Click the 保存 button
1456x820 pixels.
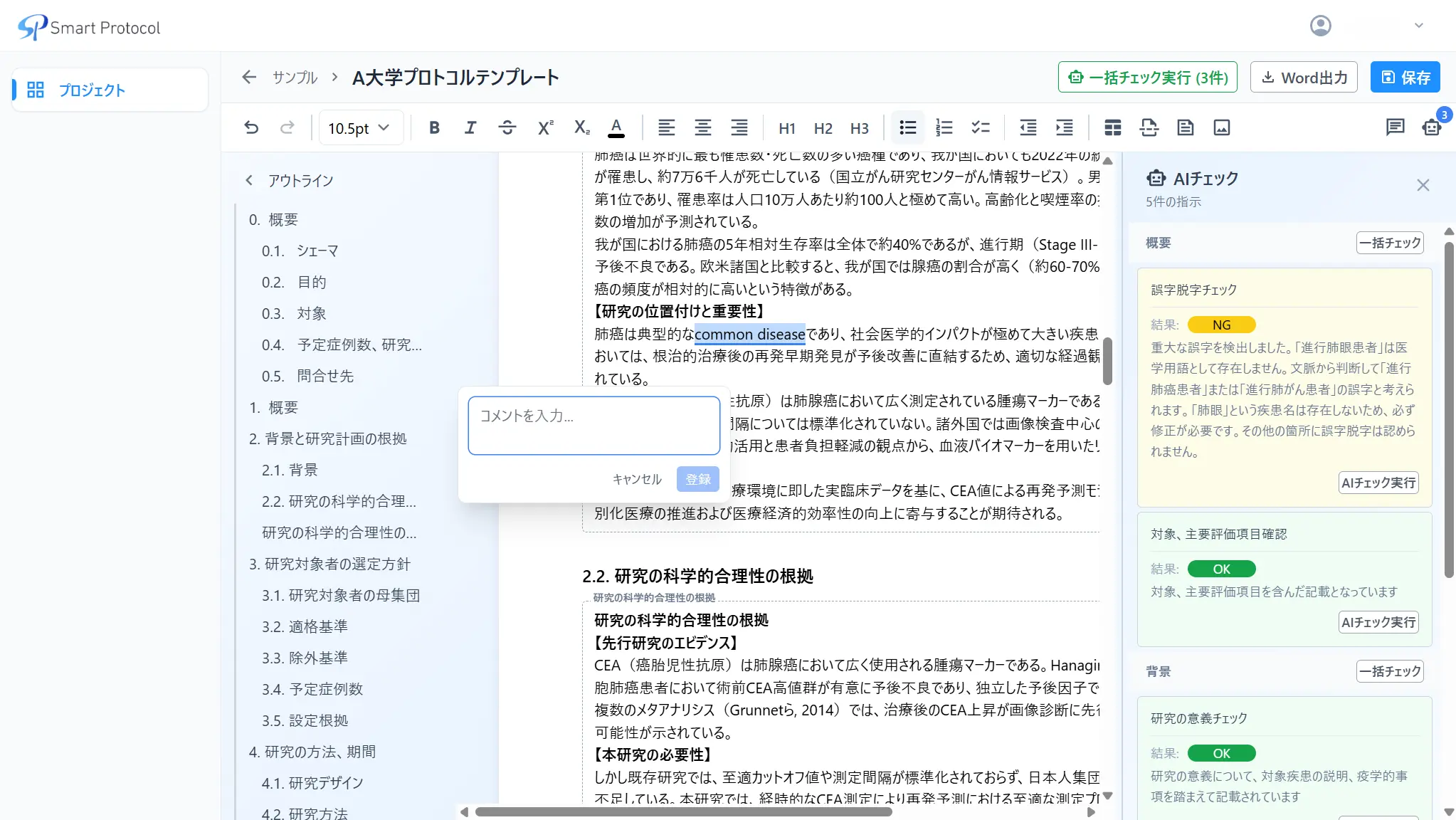click(1405, 77)
